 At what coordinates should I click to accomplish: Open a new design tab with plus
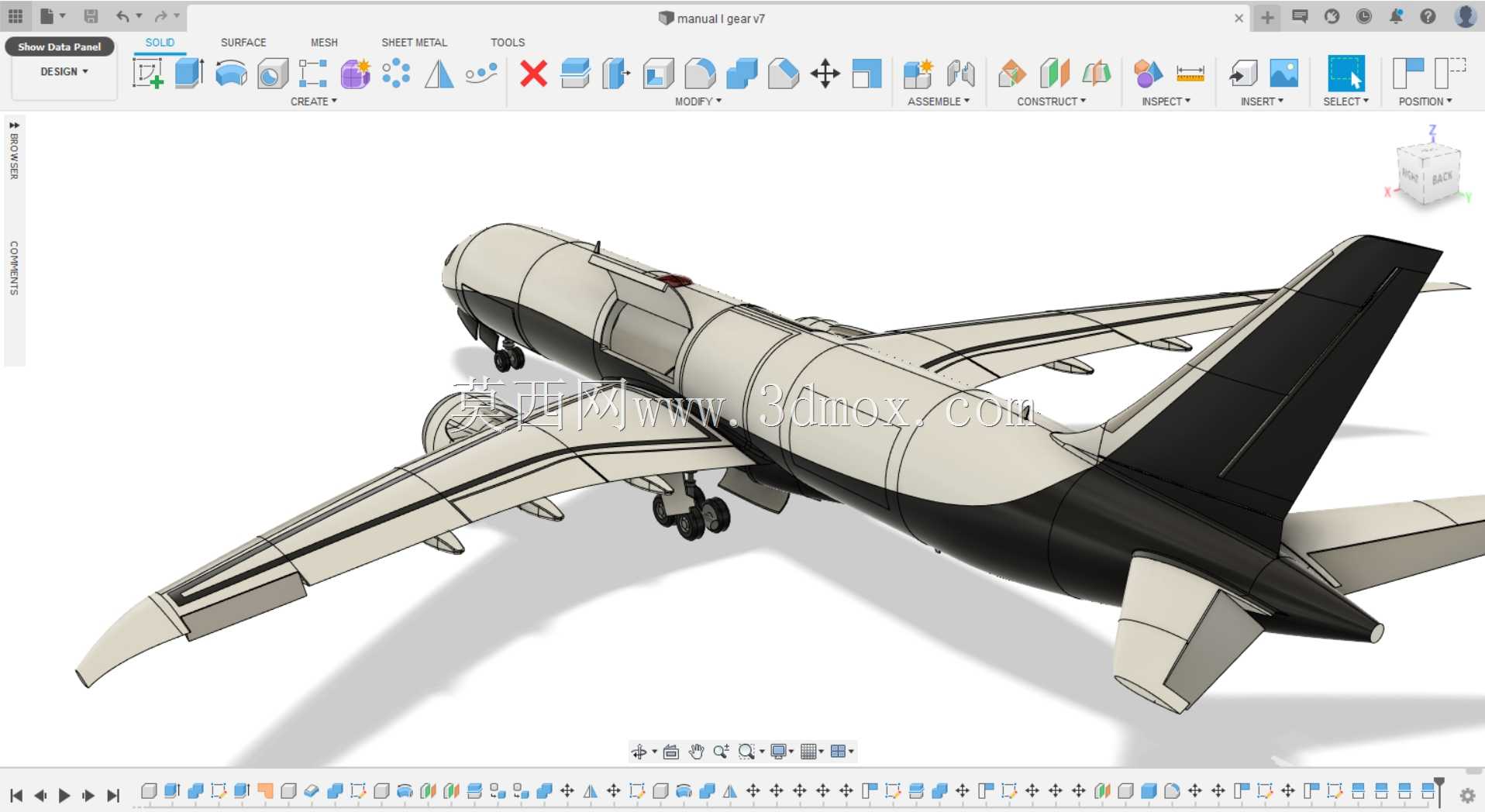[x=1267, y=17]
